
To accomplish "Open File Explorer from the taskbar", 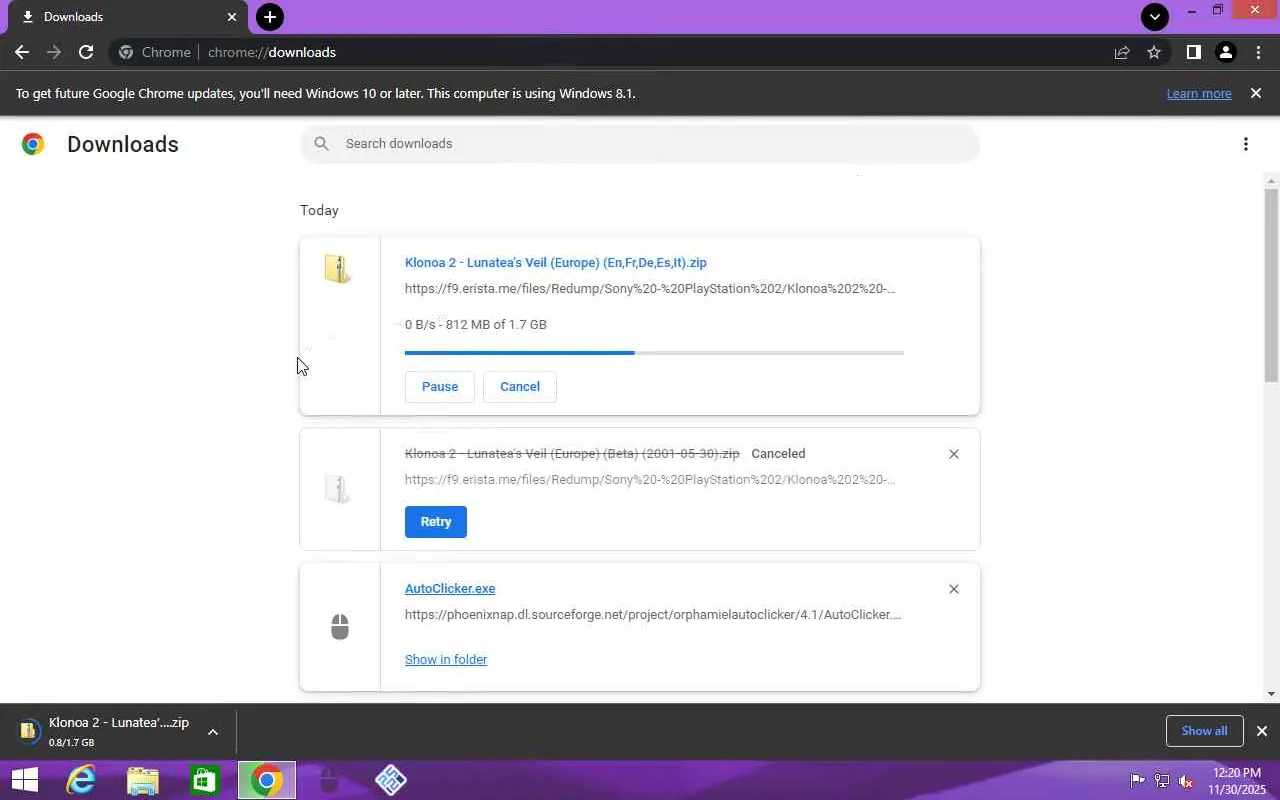I will [x=143, y=780].
